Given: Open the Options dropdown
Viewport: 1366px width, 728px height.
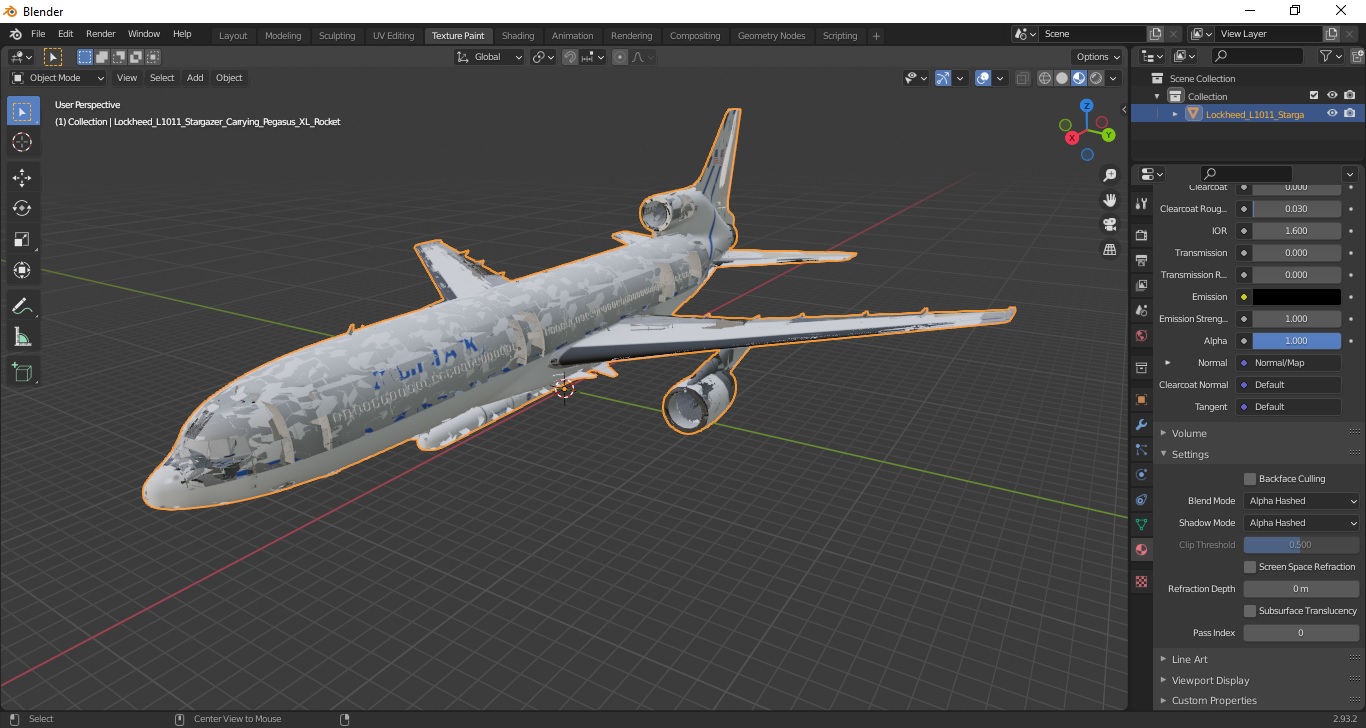Looking at the screenshot, I should pyautogui.click(x=1097, y=57).
